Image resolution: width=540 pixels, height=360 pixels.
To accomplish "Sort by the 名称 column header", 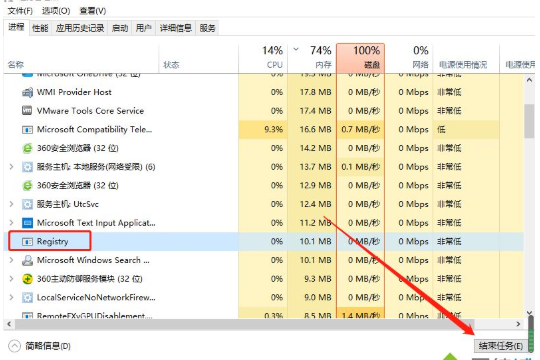I will (x=81, y=59).
